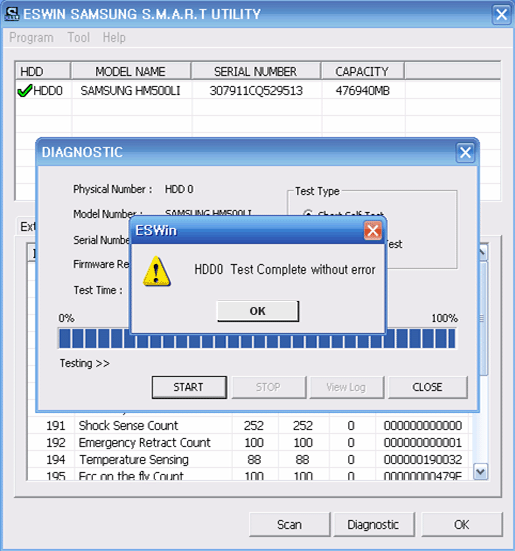The image size is (515, 551).
Task: Select serial number 307911CQ529513
Action: (x=256, y=91)
